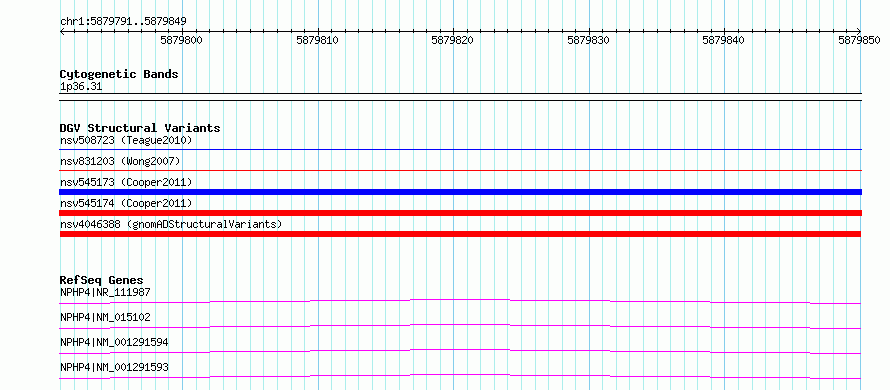Viewport: 890px width, 390px height.
Task: Click ruler position 5879800
Action: [182, 40]
